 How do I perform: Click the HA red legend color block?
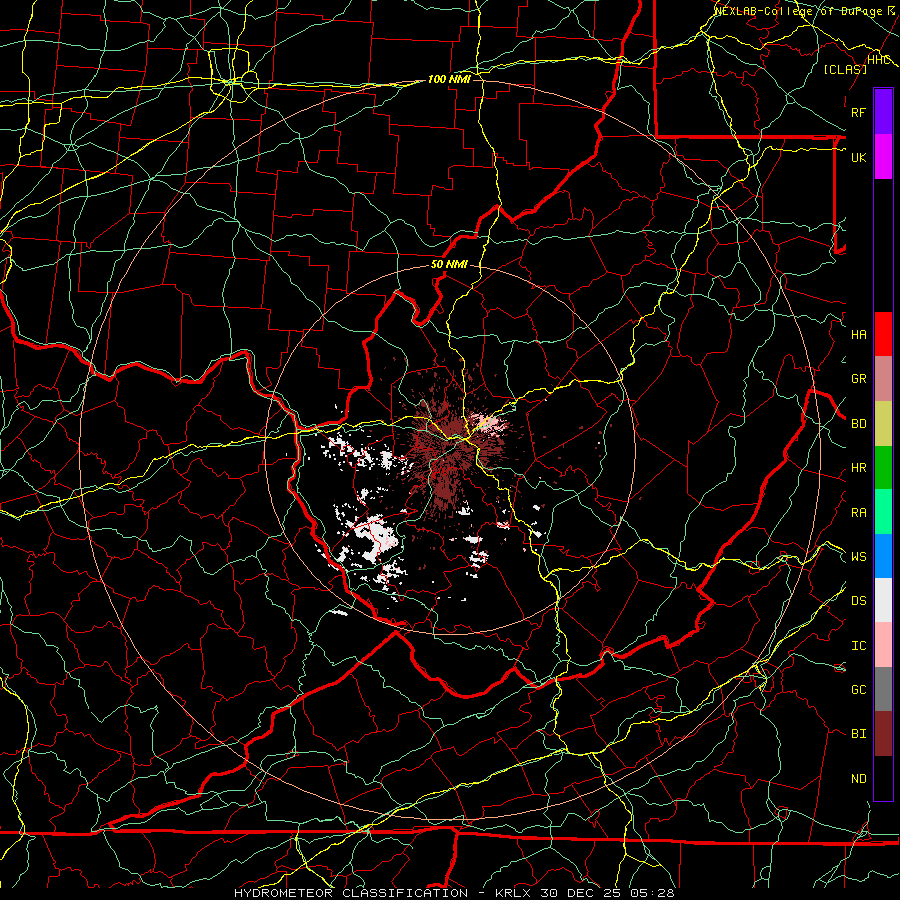[883, 334]
